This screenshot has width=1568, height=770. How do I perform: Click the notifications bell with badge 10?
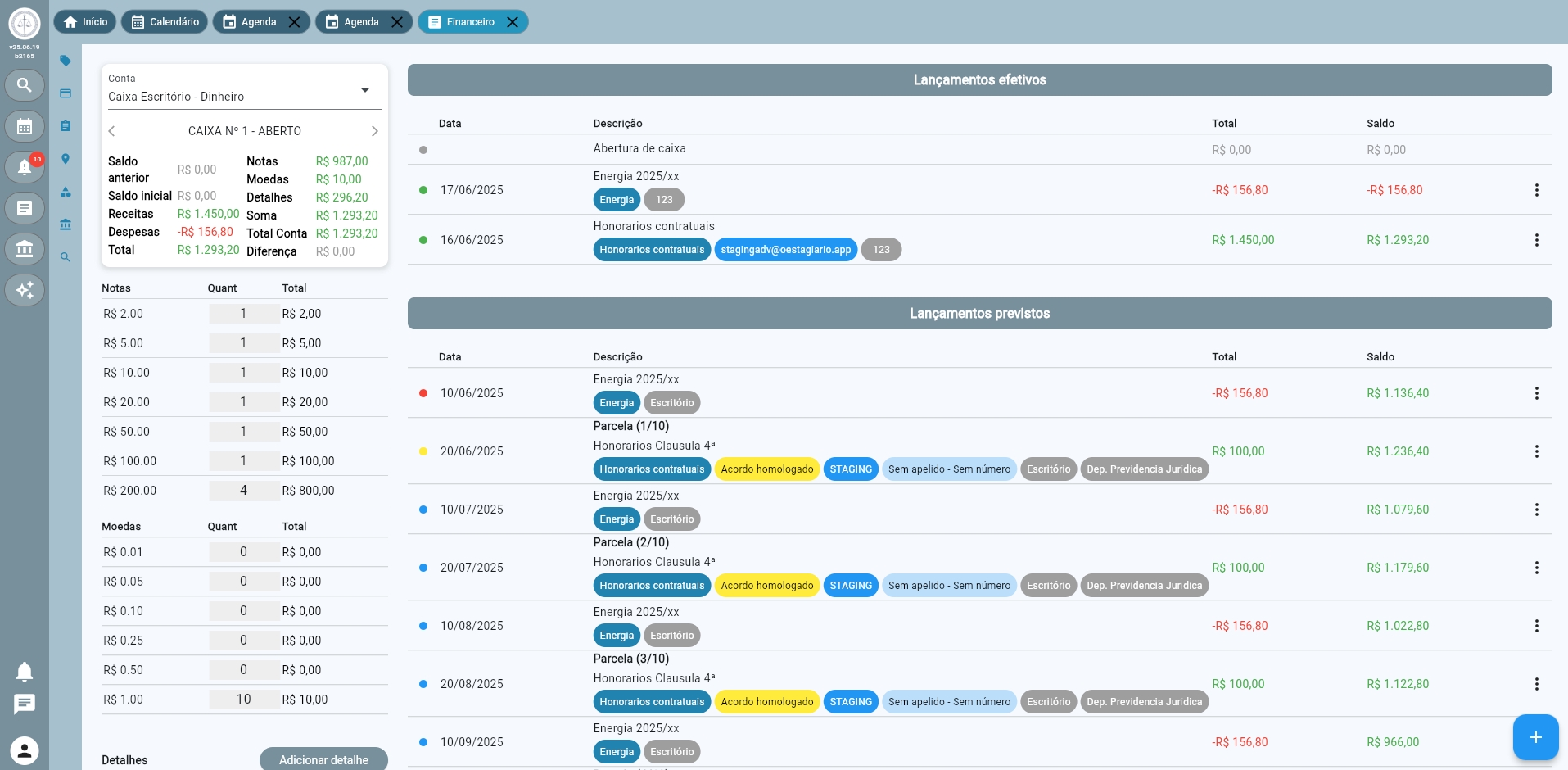click(25, 167)
